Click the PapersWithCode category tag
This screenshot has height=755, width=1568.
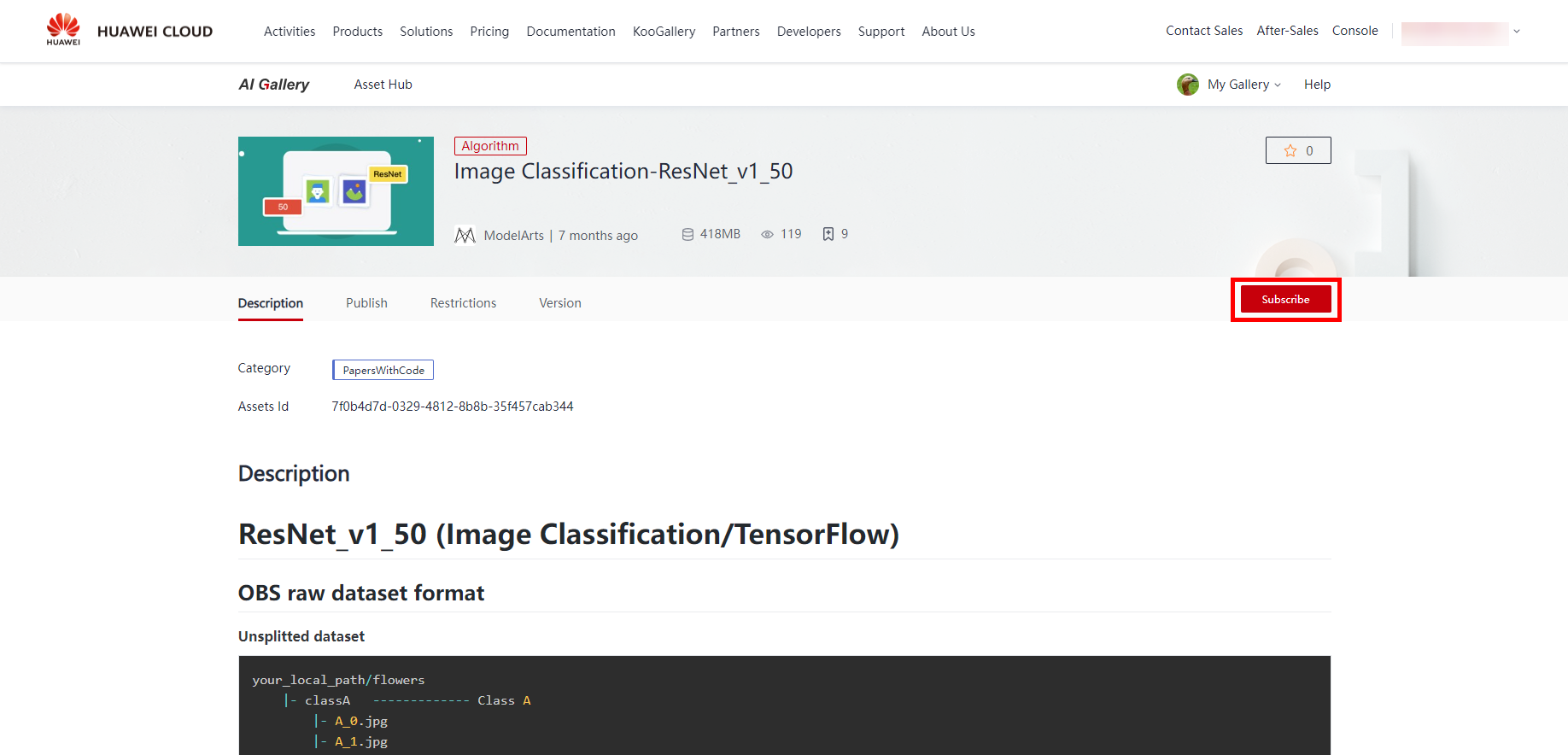click(383, 370)
